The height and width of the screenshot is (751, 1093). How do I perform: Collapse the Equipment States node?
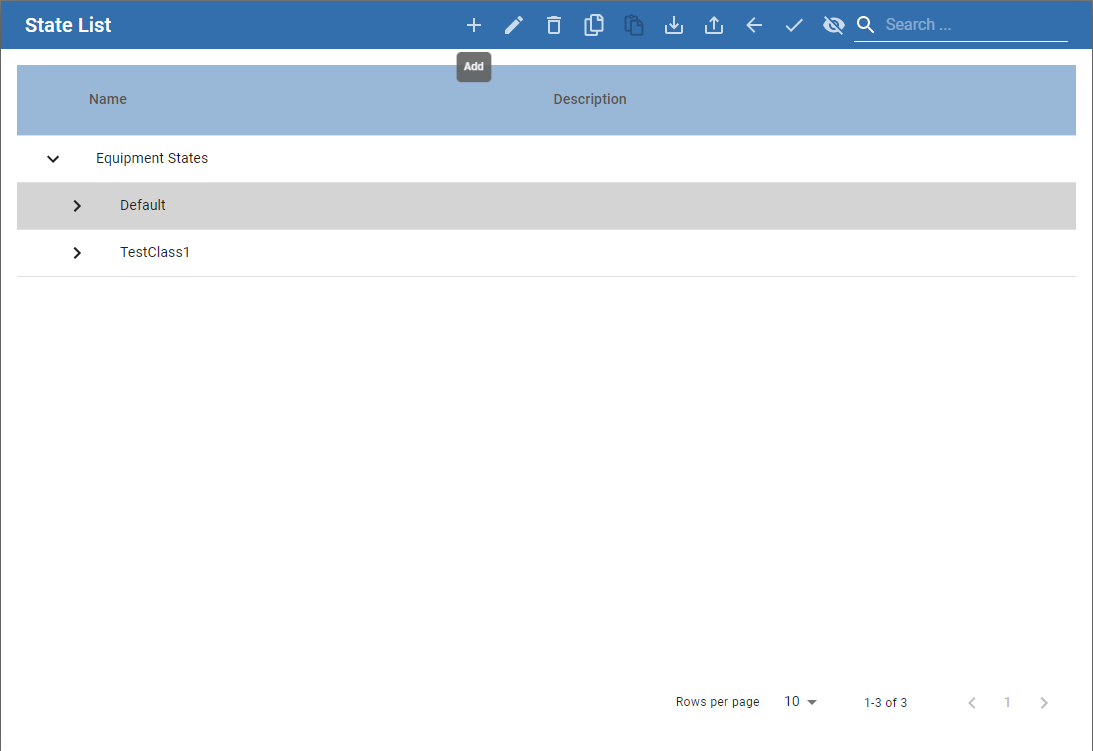(53, 158)
